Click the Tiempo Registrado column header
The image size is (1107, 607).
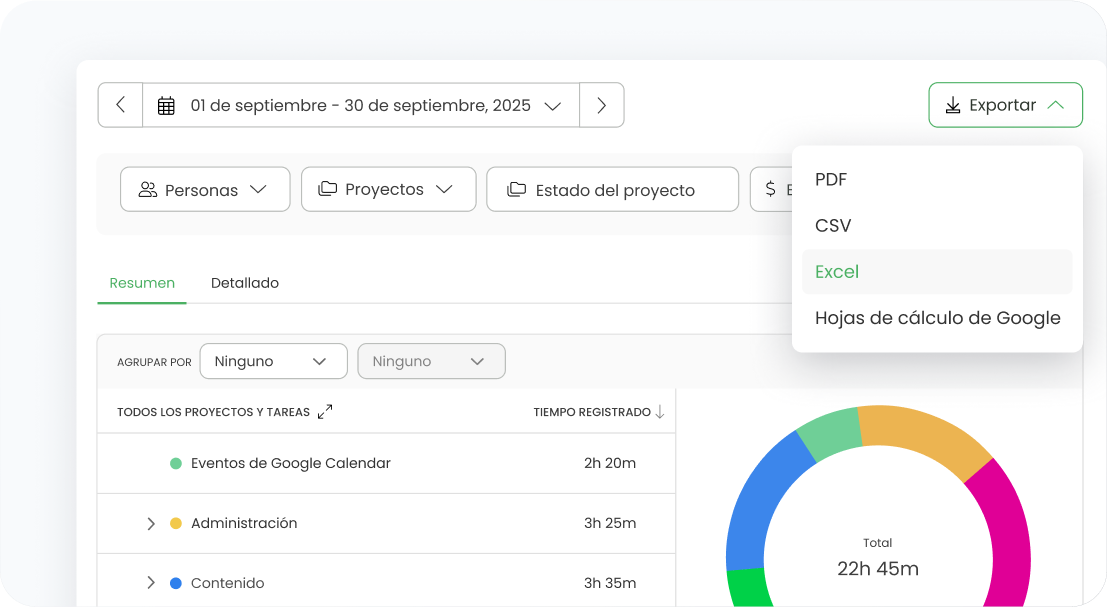[592, 412]
